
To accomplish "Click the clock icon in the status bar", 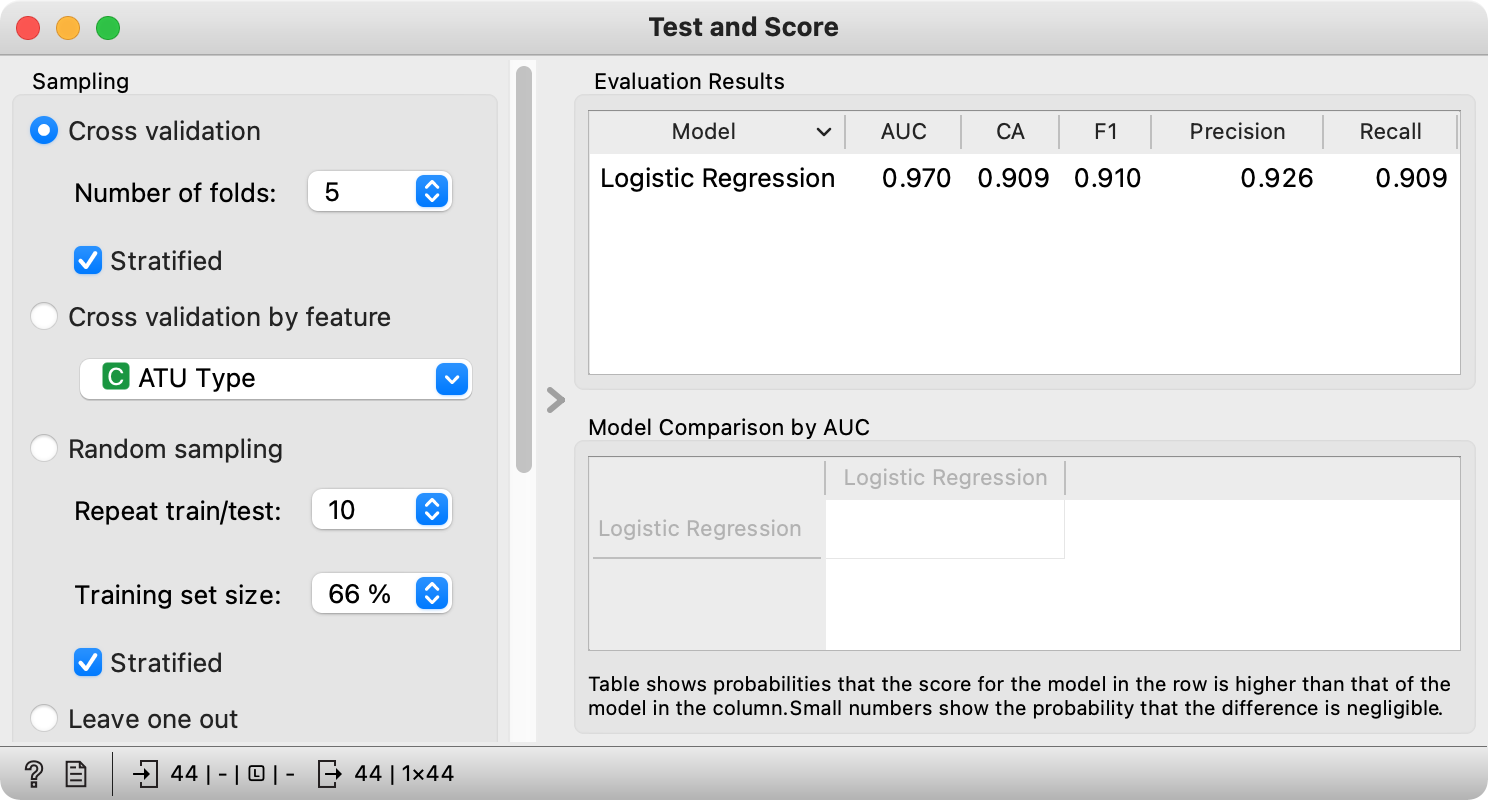I will [256, 773].
